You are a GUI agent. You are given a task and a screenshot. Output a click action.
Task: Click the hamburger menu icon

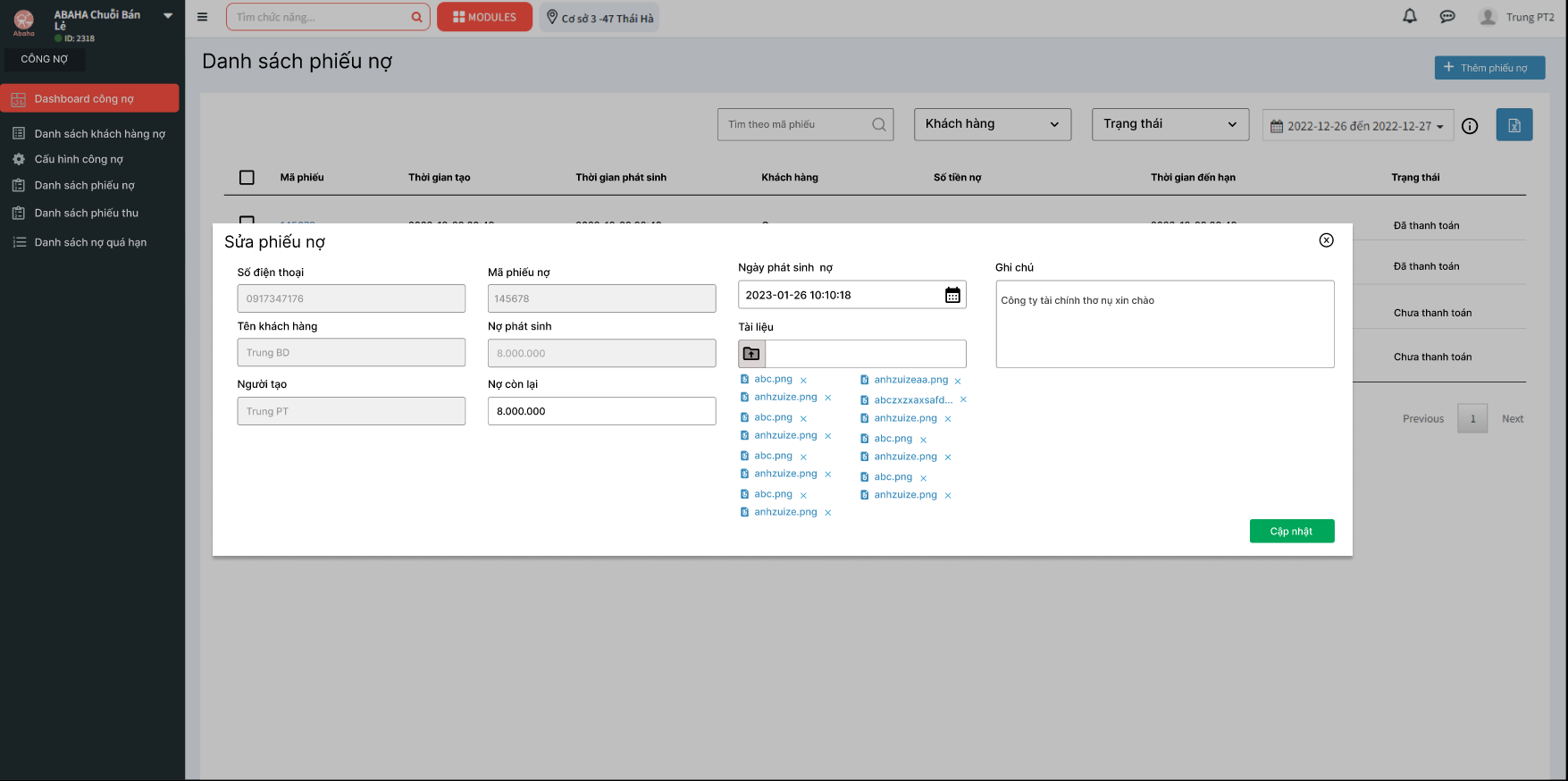[x=203, y=17]
